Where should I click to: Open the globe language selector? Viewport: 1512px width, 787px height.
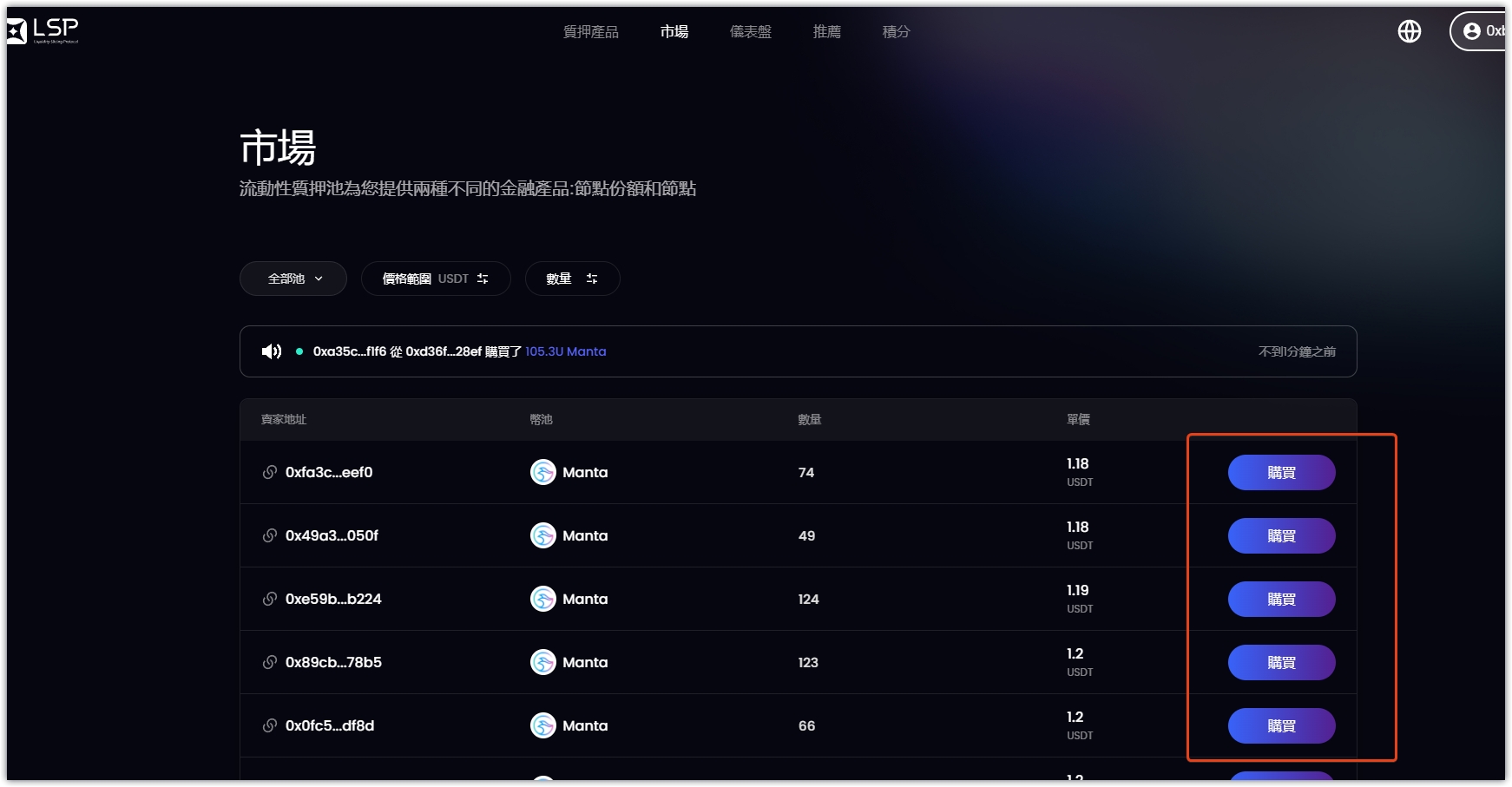pyautogui.click(x=1409, y=31)
